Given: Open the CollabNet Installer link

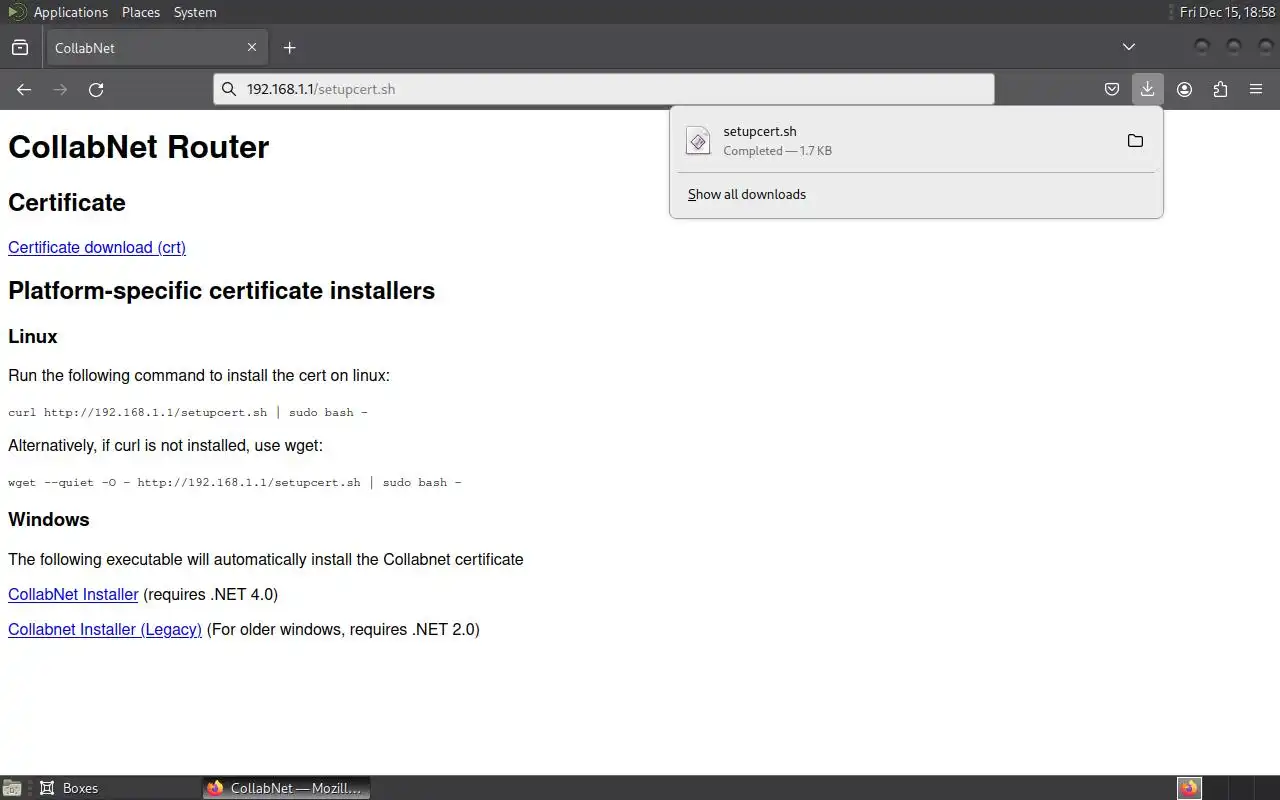Looking at the screenshot, I should [73, 594].
